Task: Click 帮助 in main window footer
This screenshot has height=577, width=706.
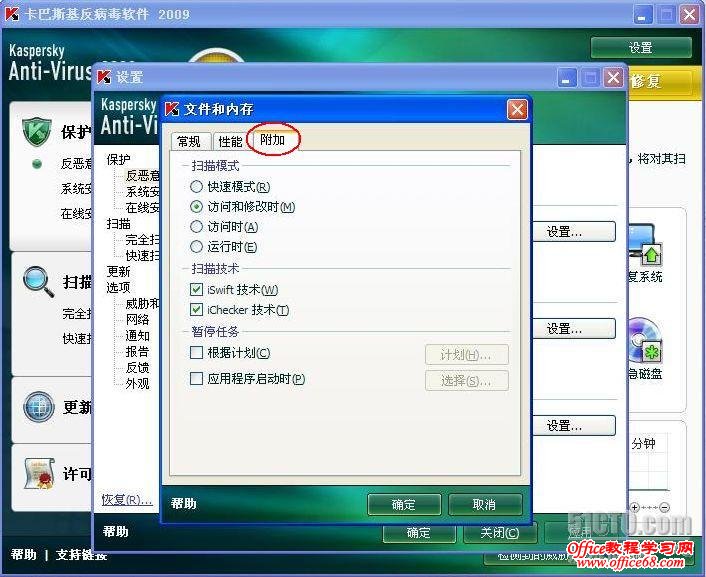Action: (23, 554)
